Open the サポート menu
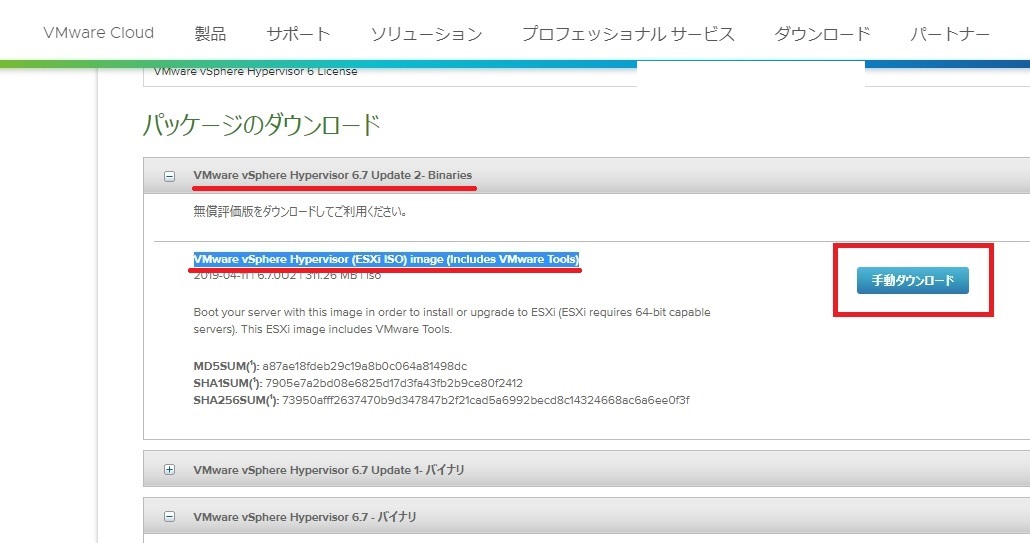1030x543 pixels. pos(298,33)
